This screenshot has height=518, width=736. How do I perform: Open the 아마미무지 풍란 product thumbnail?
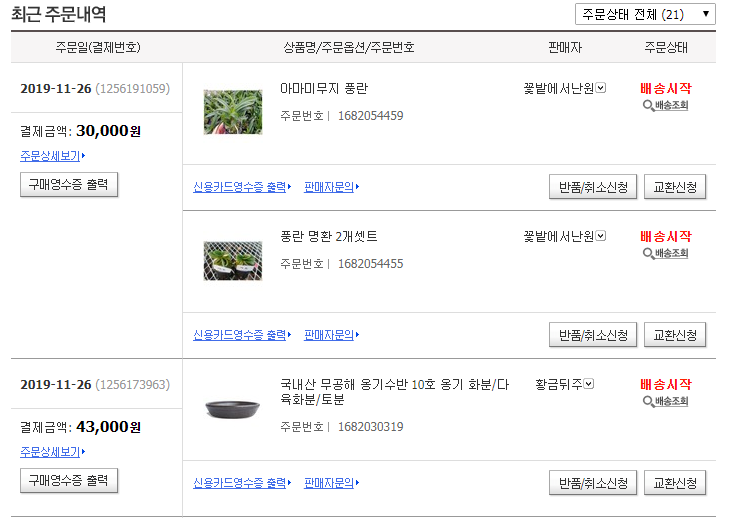point(233,112)
